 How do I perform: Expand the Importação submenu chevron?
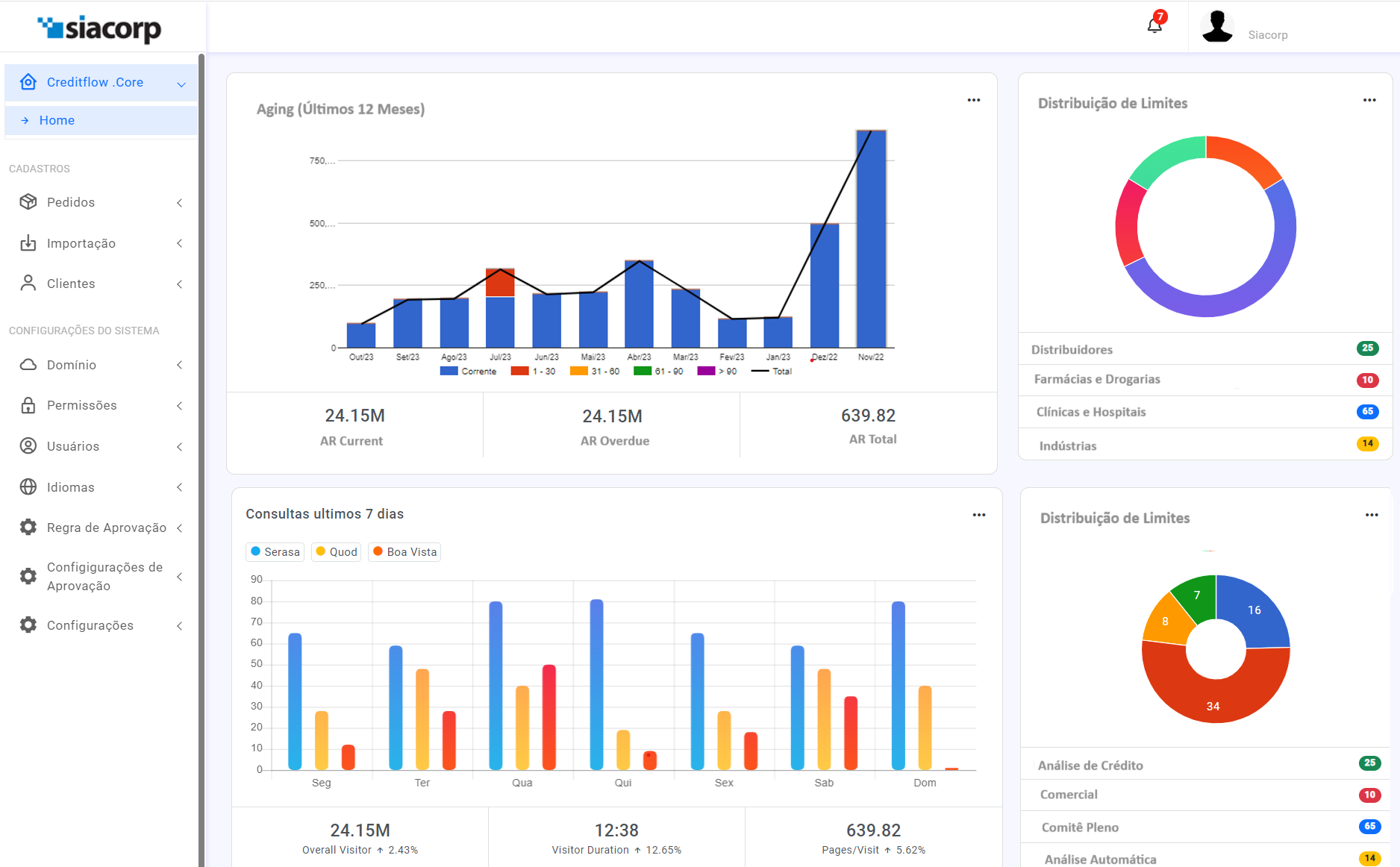click(x=179, y=243)
